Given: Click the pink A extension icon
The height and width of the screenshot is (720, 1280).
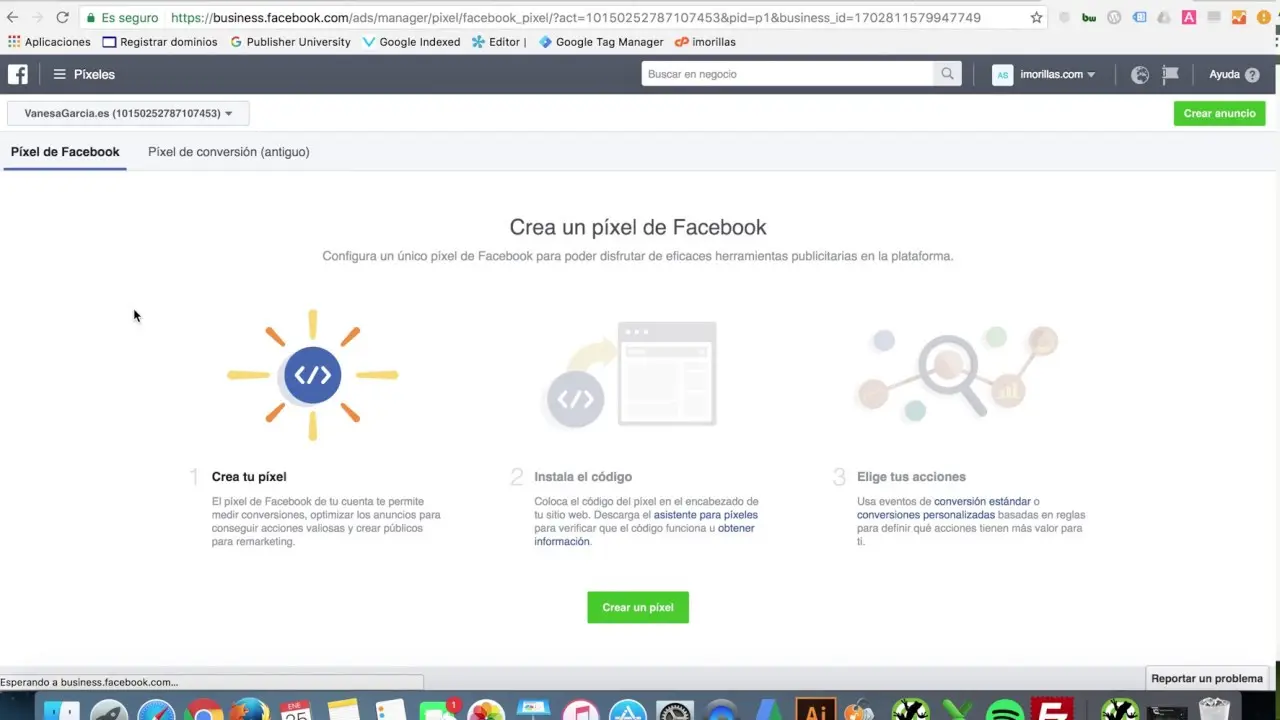Looking at the screenshot, I should pyautogui.click(x=1188, y=18).
